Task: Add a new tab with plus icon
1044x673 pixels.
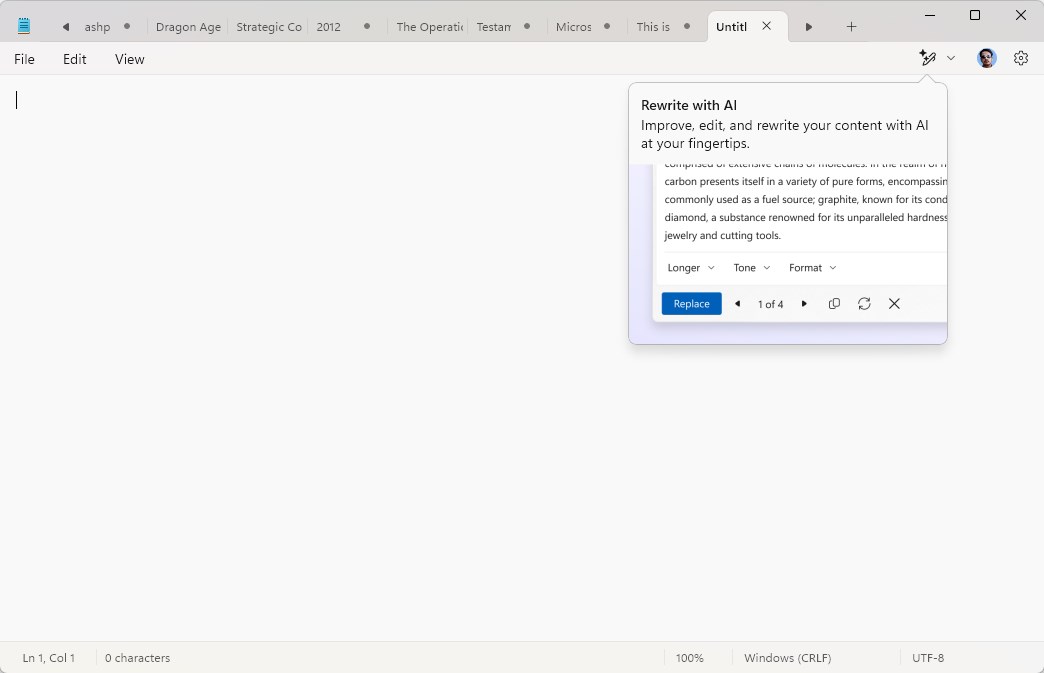Action: 851,27
